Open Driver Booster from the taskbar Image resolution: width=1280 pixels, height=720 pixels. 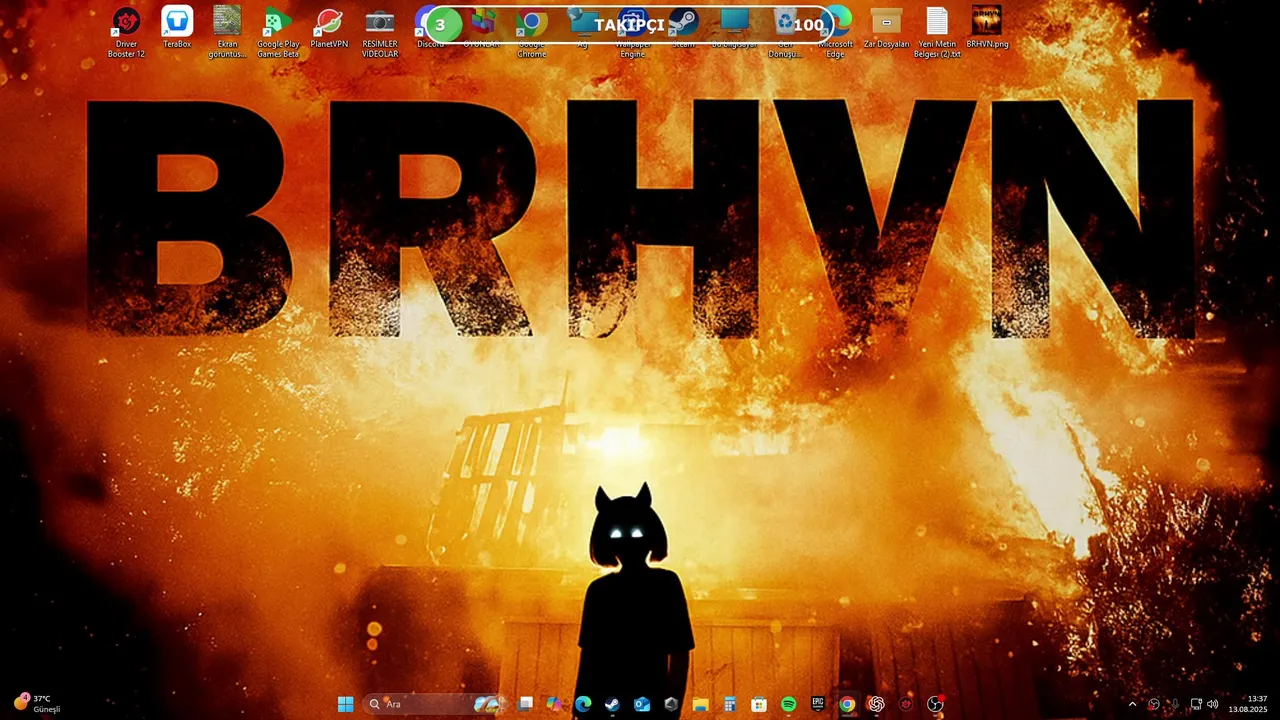[906, 704]
